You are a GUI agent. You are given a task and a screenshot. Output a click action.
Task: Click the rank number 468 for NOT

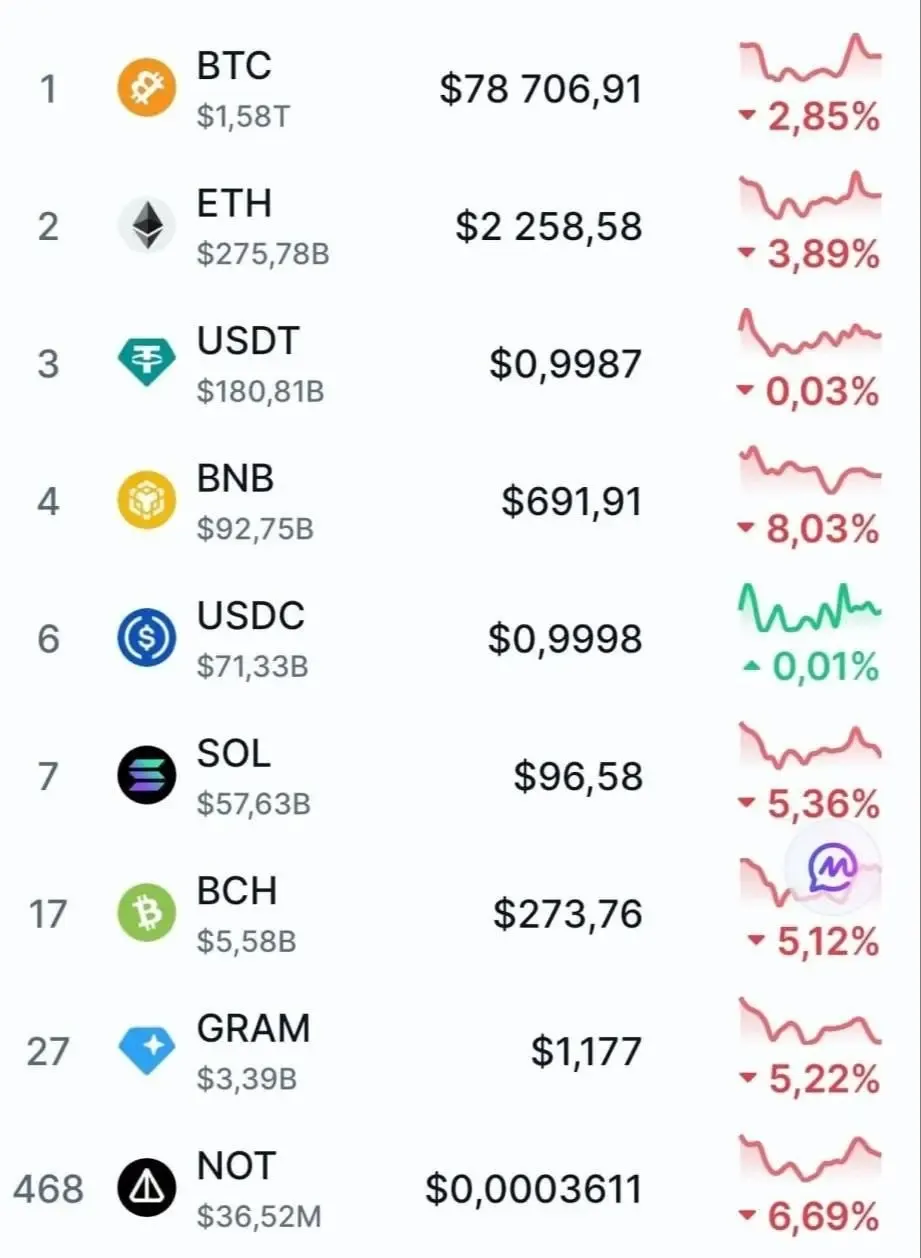tap(49, 1189)
